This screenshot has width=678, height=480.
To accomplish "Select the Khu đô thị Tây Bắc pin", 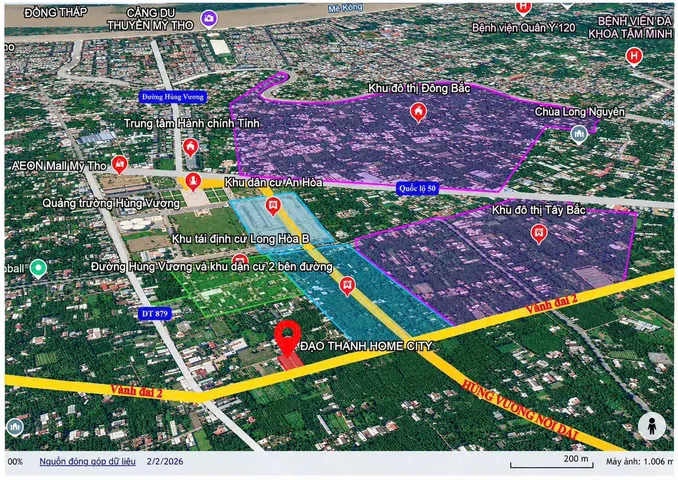I will (539, 234).
